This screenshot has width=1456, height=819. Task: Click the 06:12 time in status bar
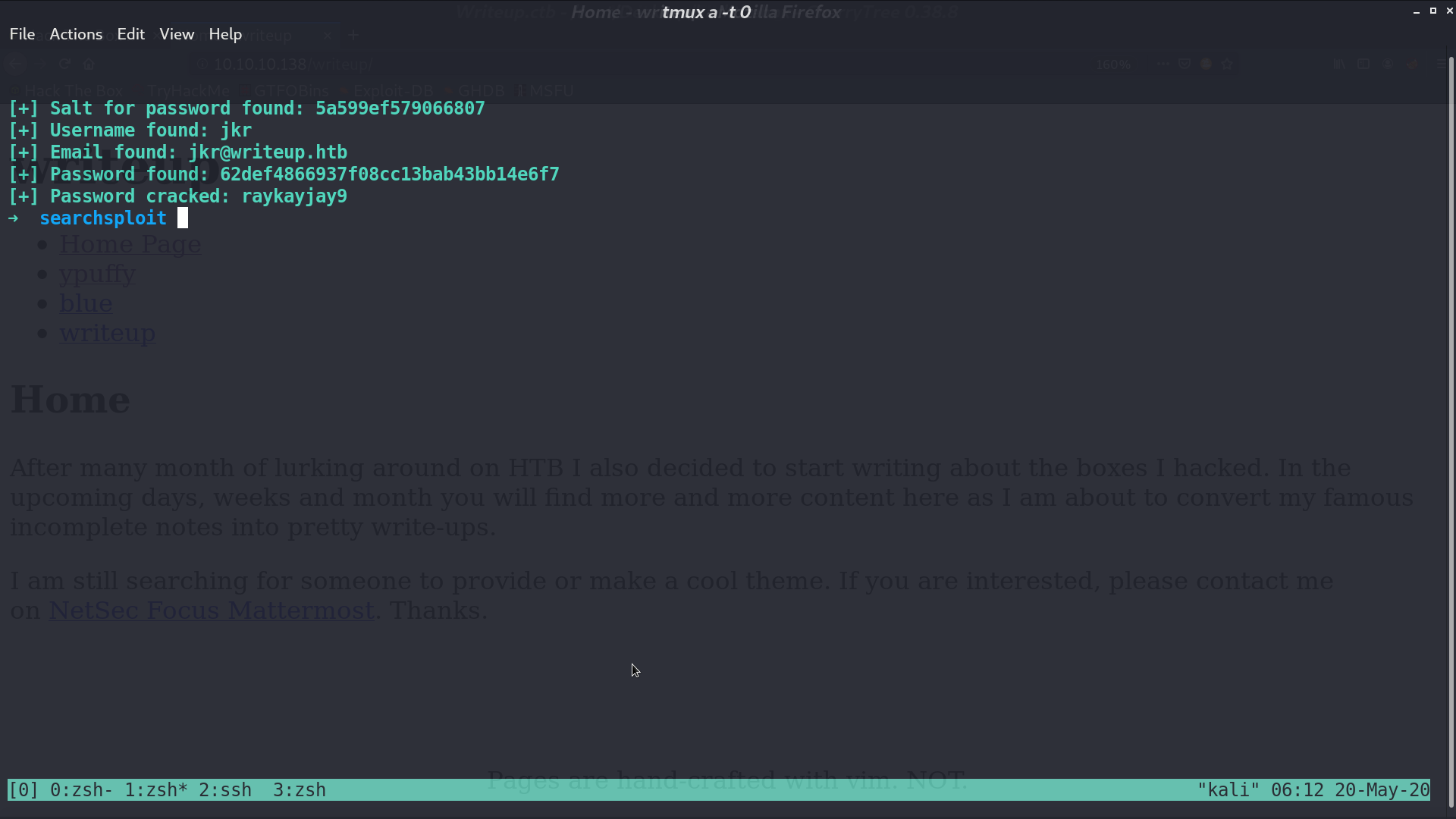[x=1297, y=790]
